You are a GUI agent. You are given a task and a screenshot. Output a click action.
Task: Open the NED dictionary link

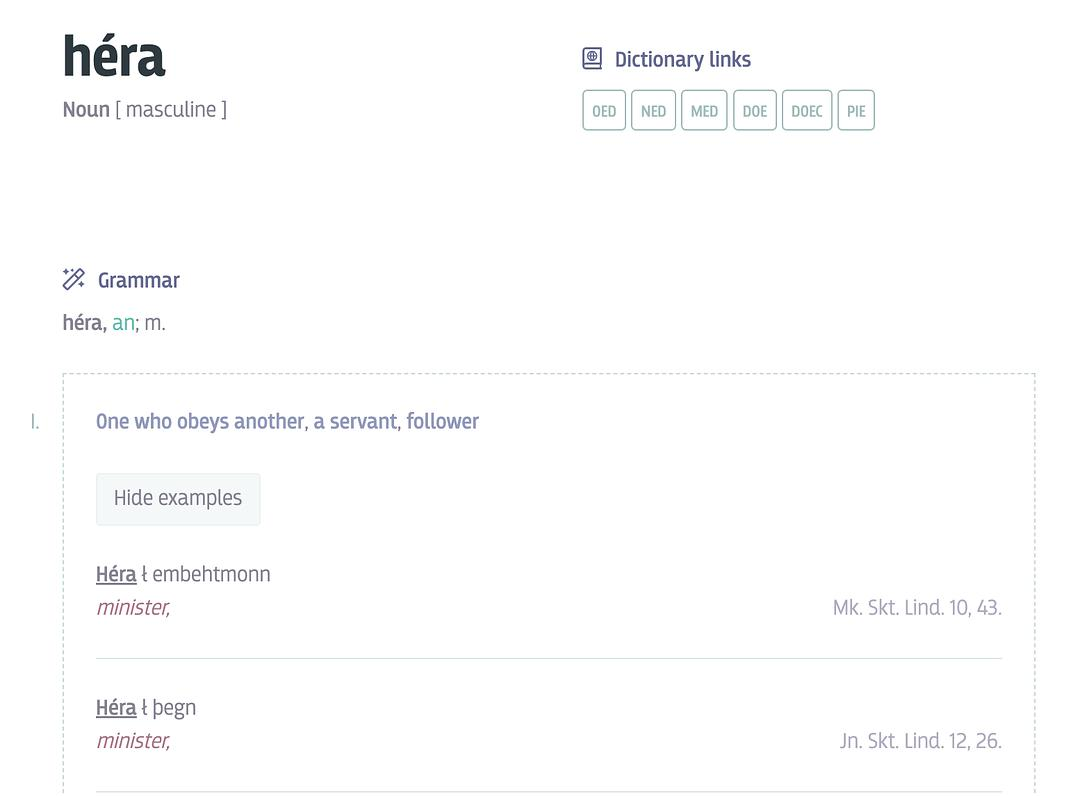(x=653, y=111)
